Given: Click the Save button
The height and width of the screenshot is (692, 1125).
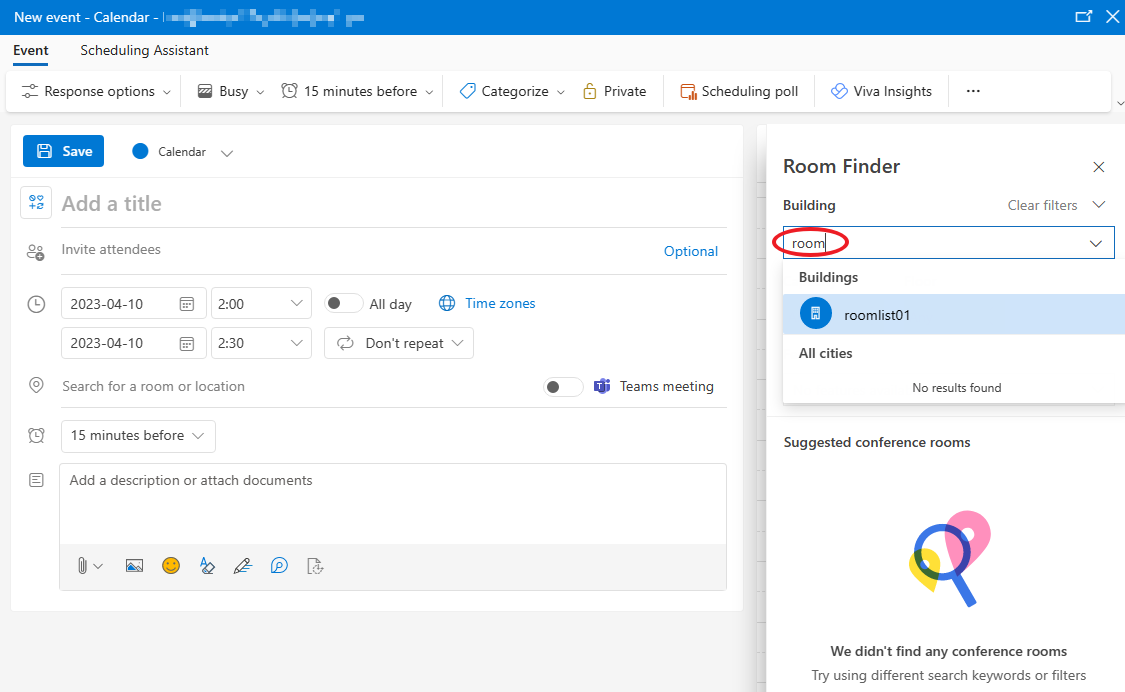Looking at the screenshot, I should pos(63,151).
